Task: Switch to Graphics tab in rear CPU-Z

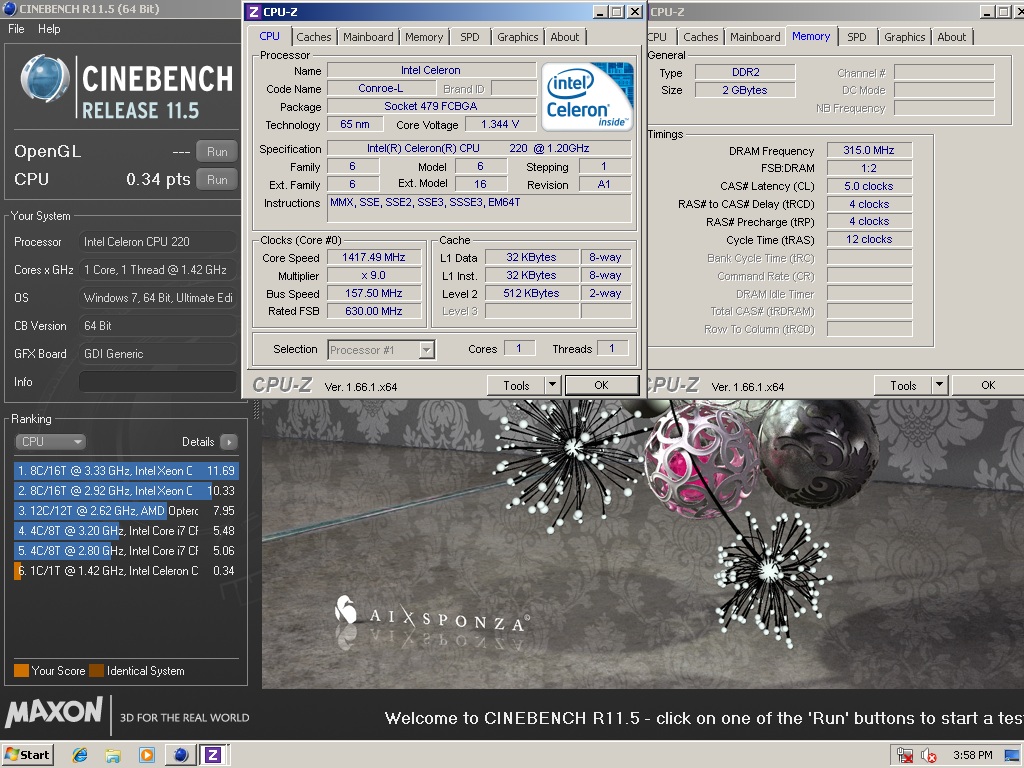Action: coord(904,37)
